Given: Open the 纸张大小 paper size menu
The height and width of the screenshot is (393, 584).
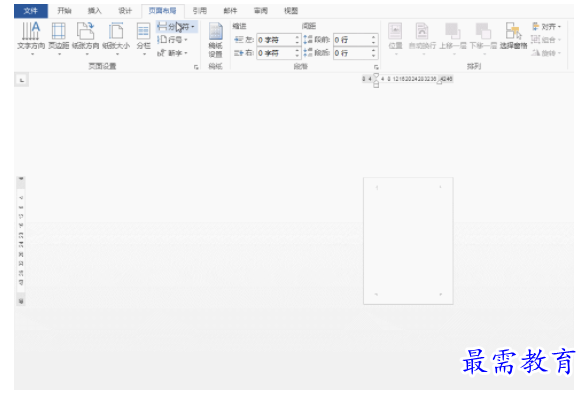Looking at the screenshot, I should tap(116, 39).
